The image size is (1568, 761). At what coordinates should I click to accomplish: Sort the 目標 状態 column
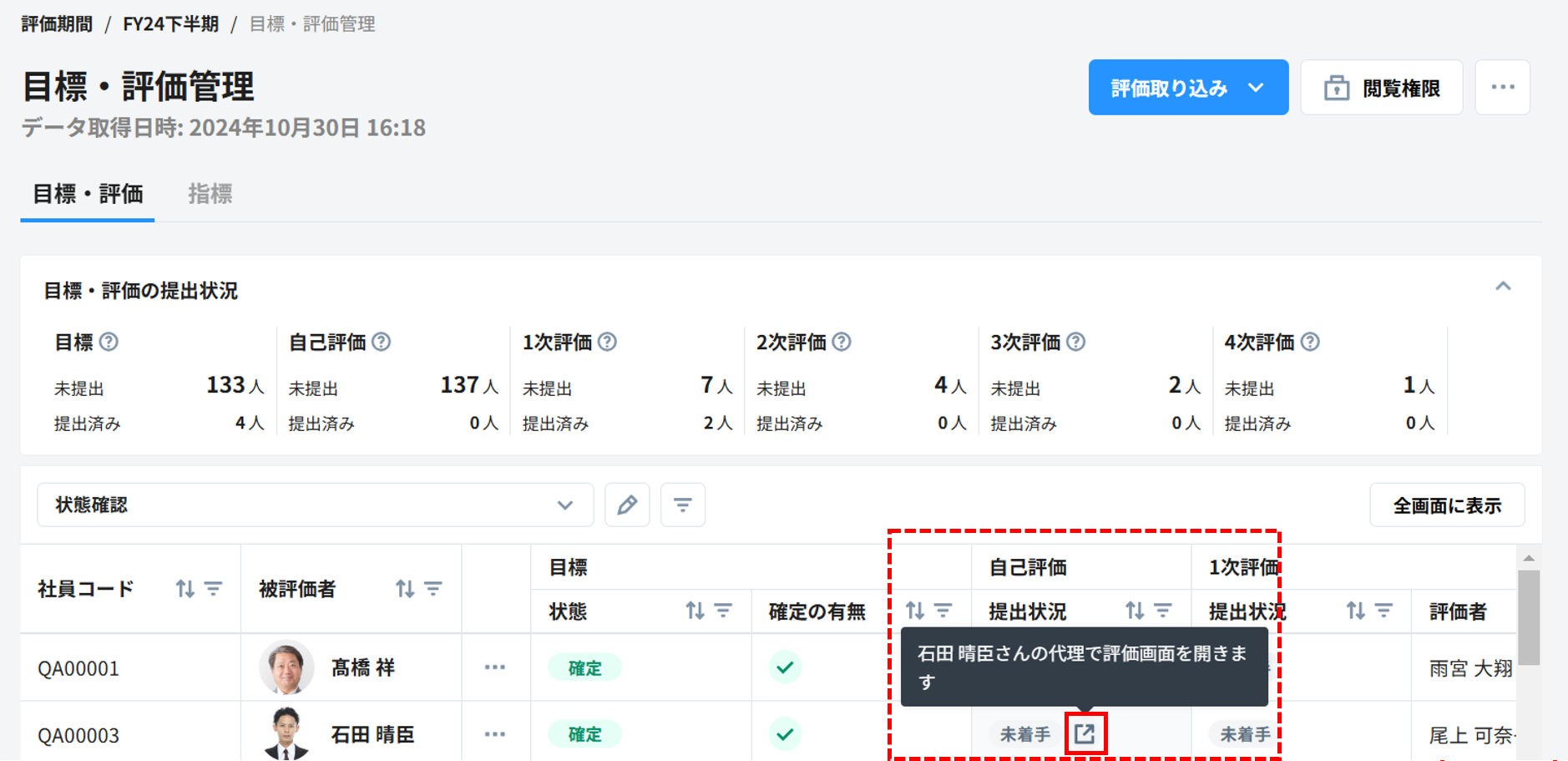click(x=695, y=611)
